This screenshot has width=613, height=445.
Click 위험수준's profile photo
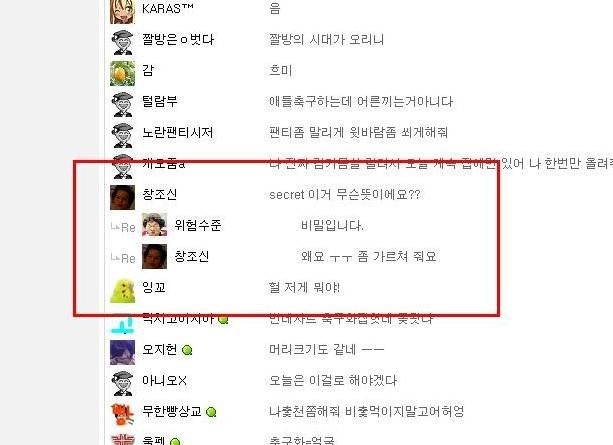tap(154, 225)
